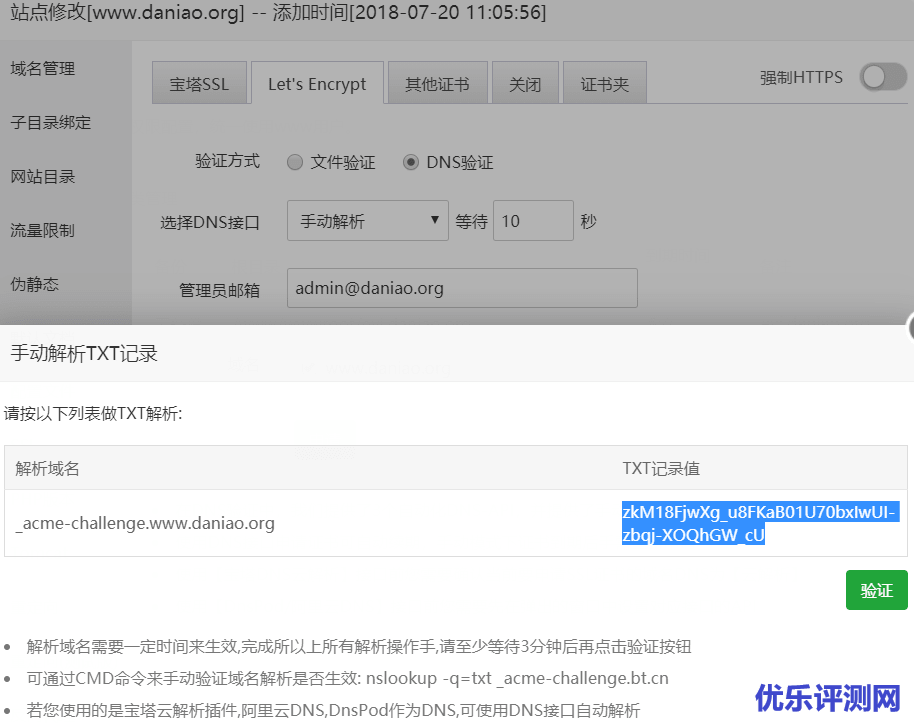Open the Let's Encrypt tab
The width and height of the screenshot is (914, 725).
(x=317, y=84)
